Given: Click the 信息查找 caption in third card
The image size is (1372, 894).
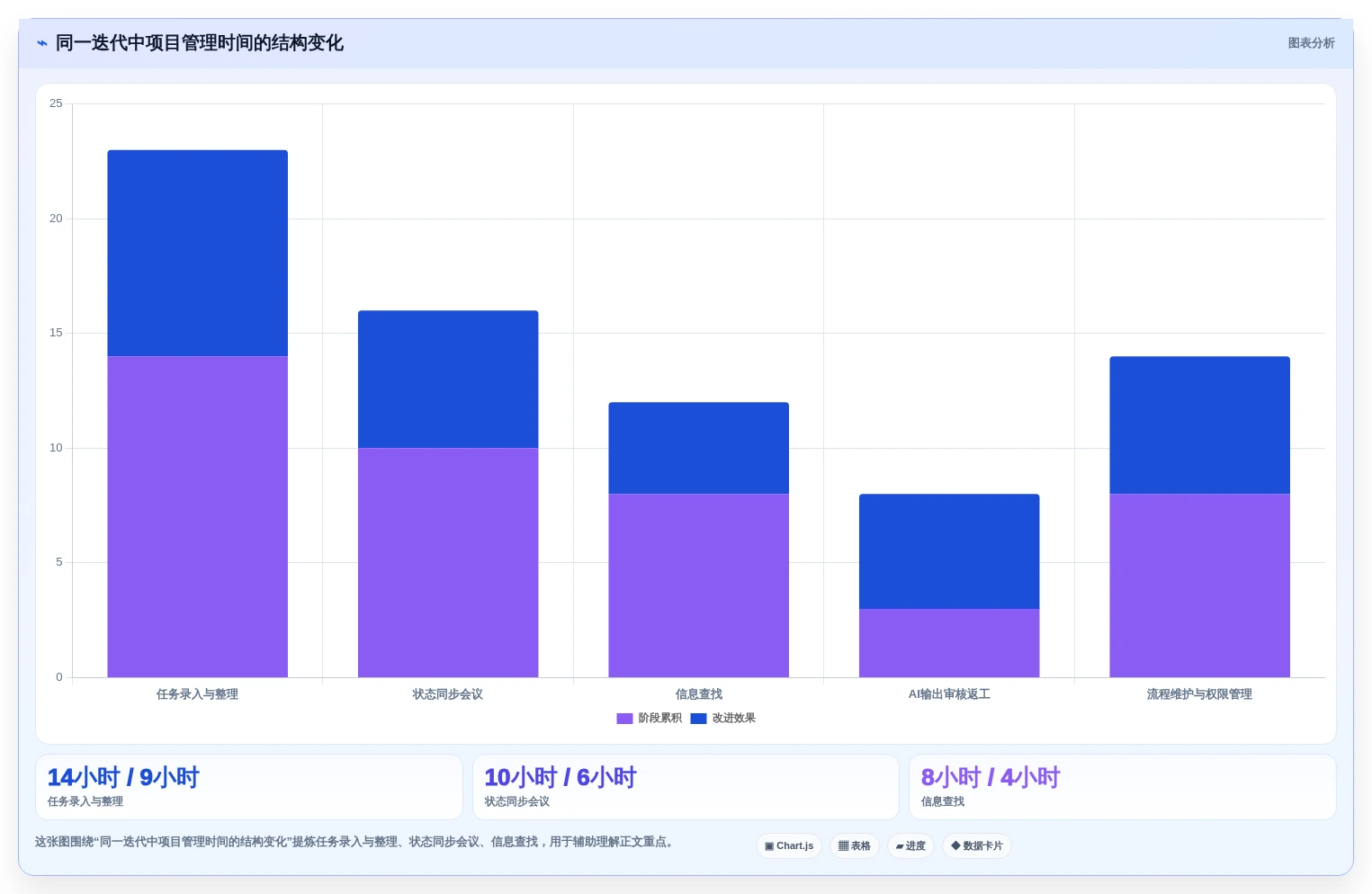Looking at the screenshot, I should click(x=943, y=801).
